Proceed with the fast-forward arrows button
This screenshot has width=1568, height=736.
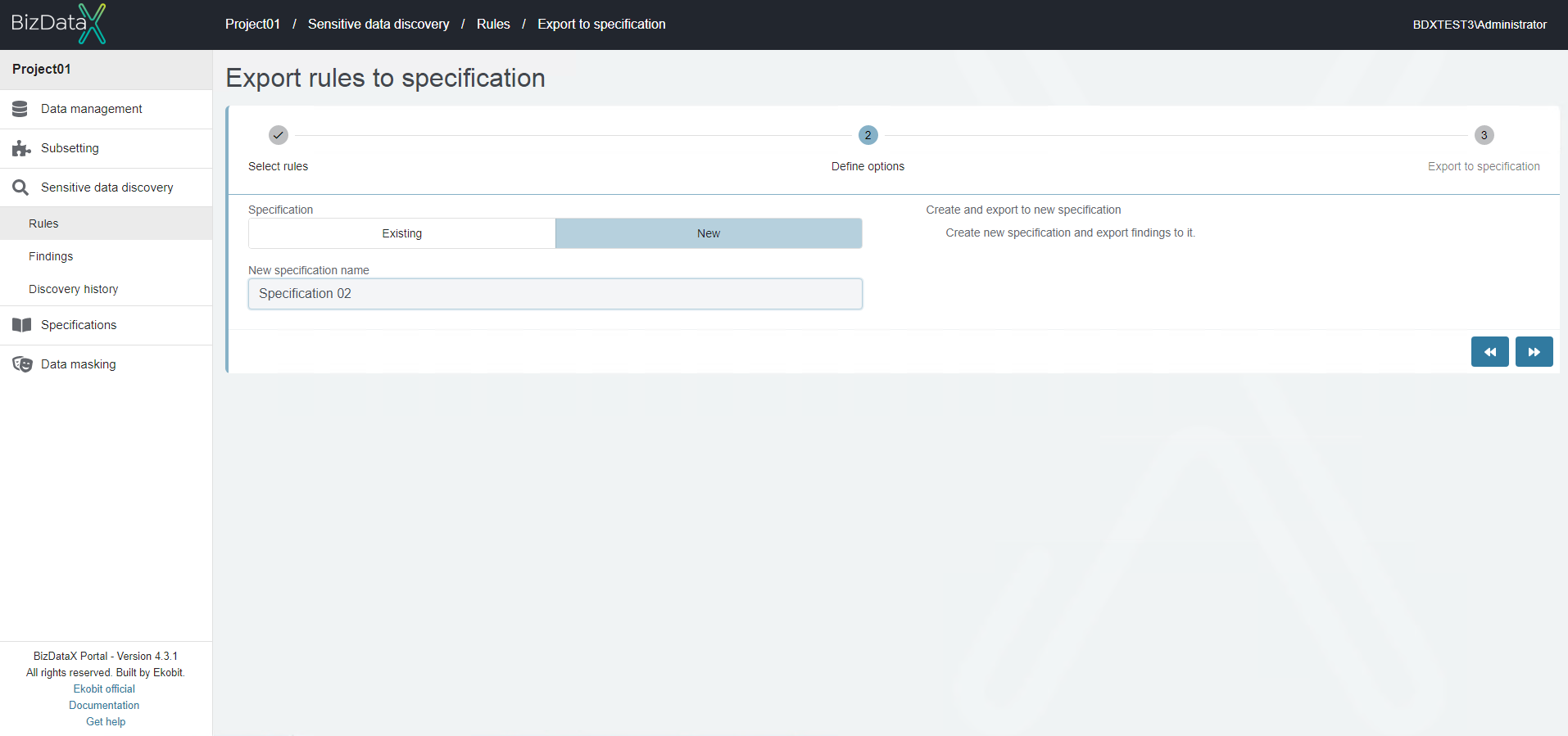1534,352
